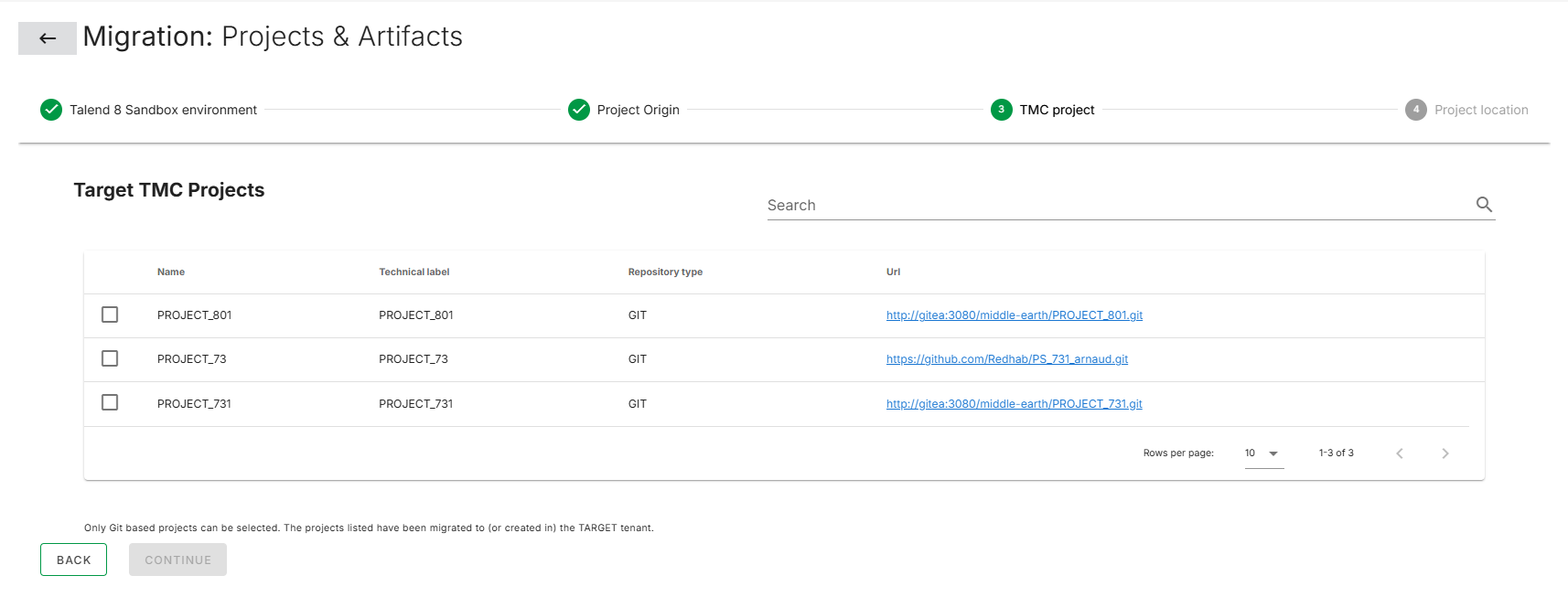Click the Project Origin green checkmark icon
The height and width of the screenshot is (597, 1568).
579,110
